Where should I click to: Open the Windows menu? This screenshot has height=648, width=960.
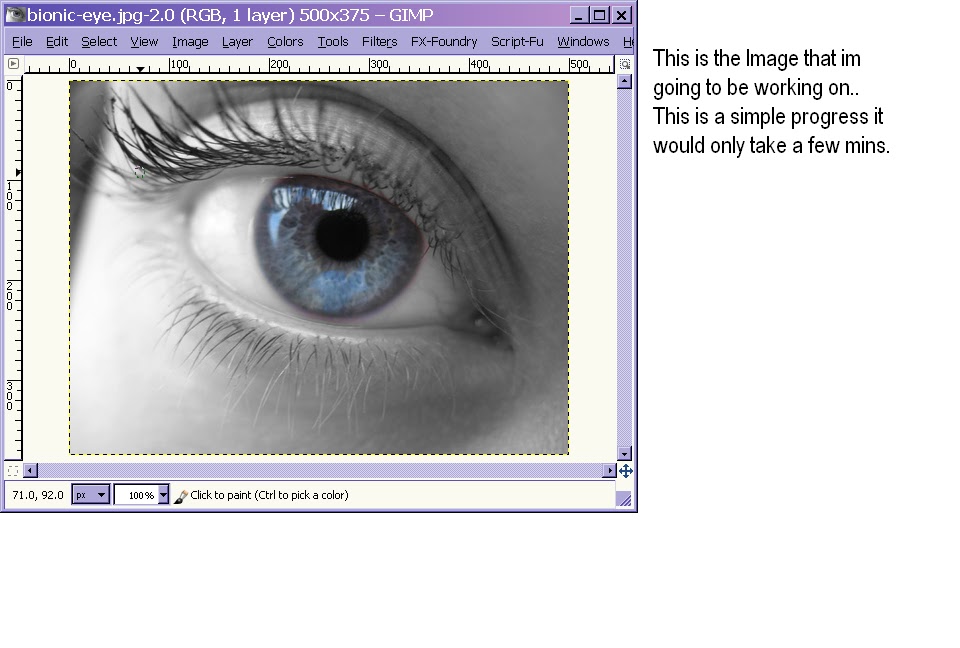coord(582,41)
